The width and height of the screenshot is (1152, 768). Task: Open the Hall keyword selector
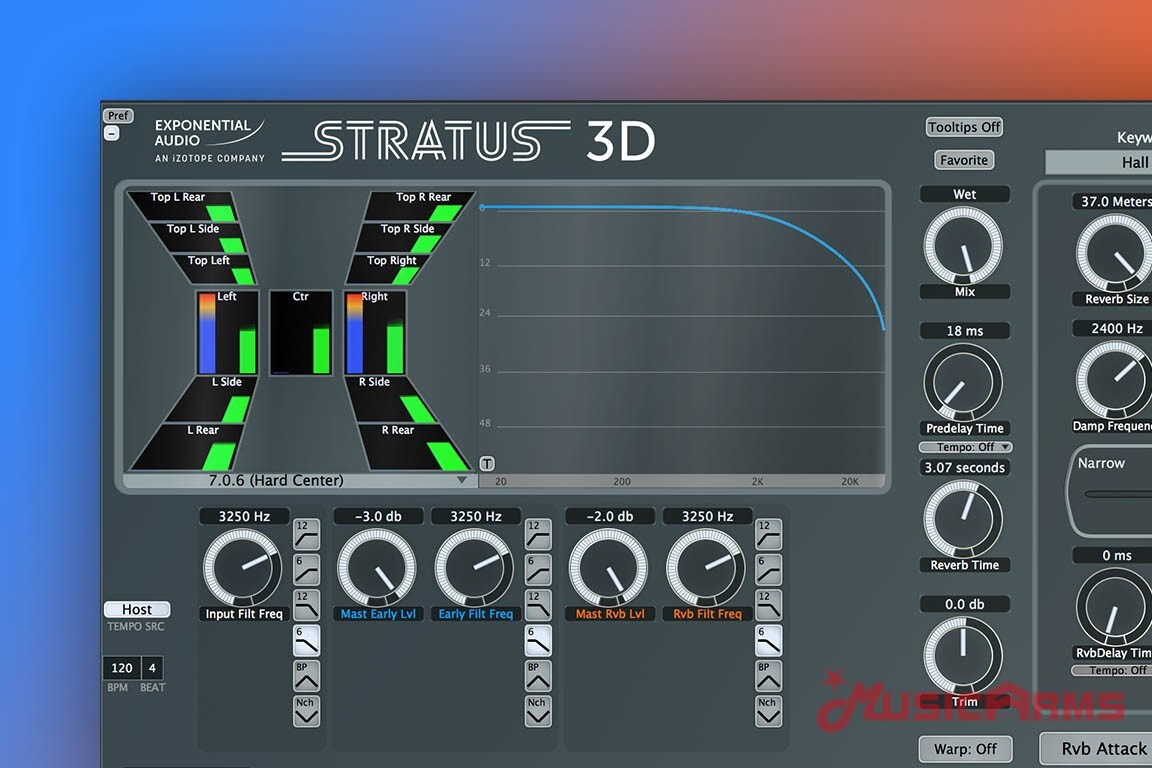click(x=1100, y=162)
